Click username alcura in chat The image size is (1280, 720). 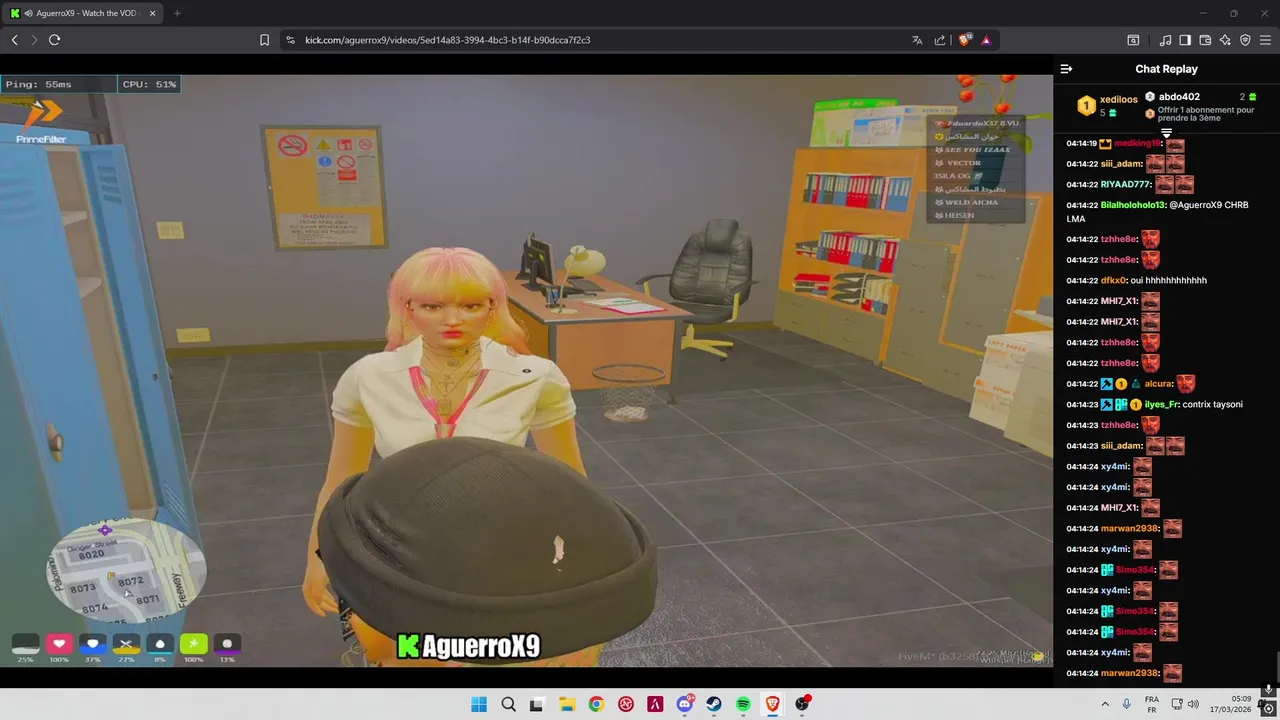(1158, 384)
